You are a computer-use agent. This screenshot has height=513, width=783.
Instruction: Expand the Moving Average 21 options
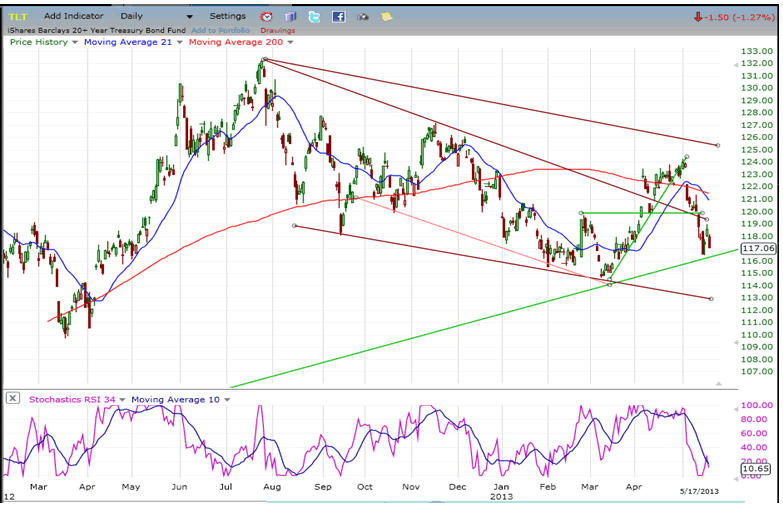point(180,42)
